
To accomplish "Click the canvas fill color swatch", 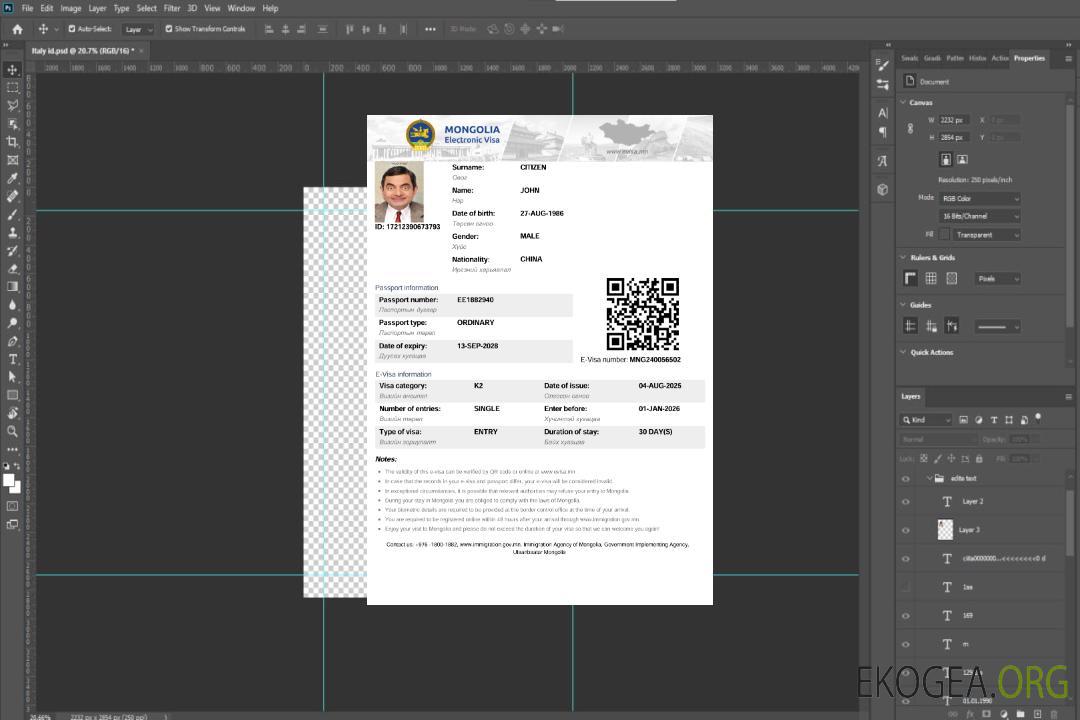I will [x=945, y=235].
